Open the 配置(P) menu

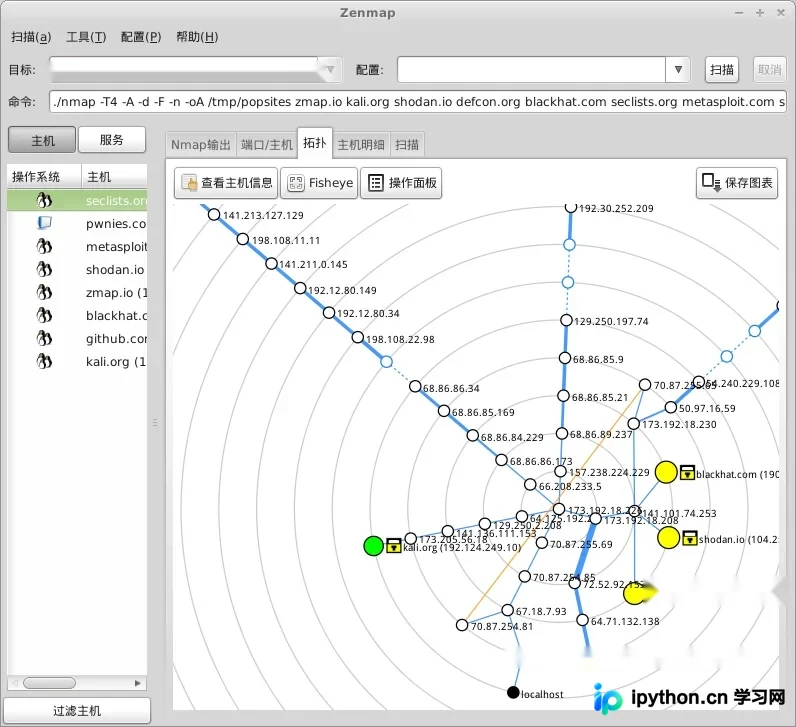(x=141, y=37)
